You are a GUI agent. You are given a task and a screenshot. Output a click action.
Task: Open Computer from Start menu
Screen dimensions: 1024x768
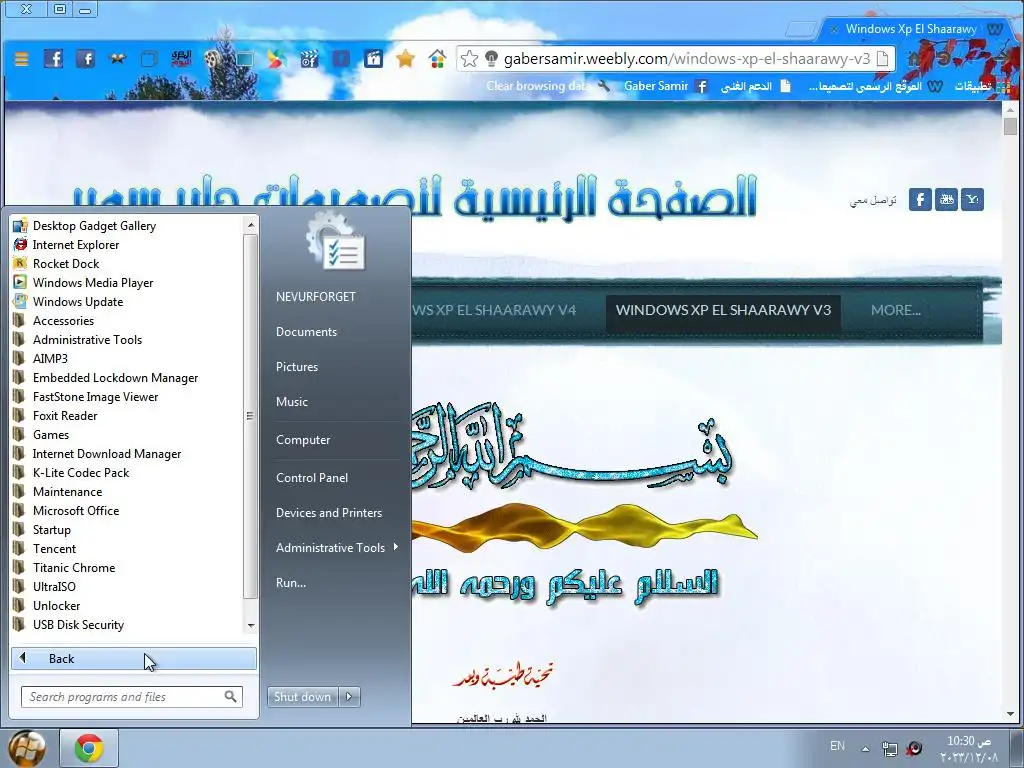pos(303,440)
